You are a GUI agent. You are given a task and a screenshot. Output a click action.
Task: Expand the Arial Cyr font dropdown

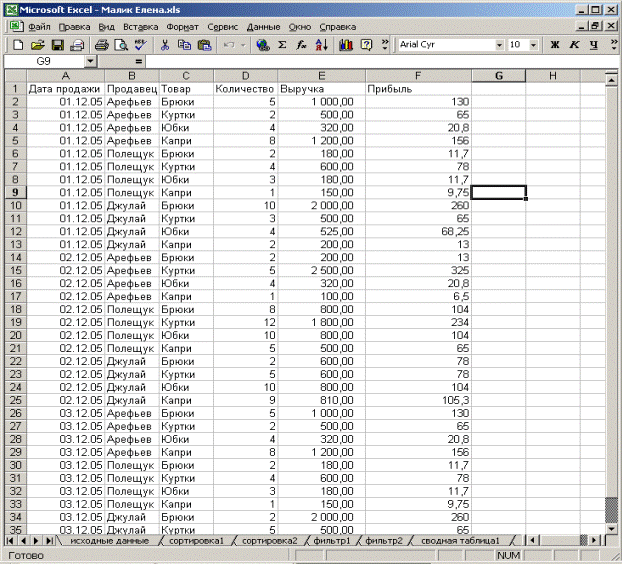[x=499, y=45]
